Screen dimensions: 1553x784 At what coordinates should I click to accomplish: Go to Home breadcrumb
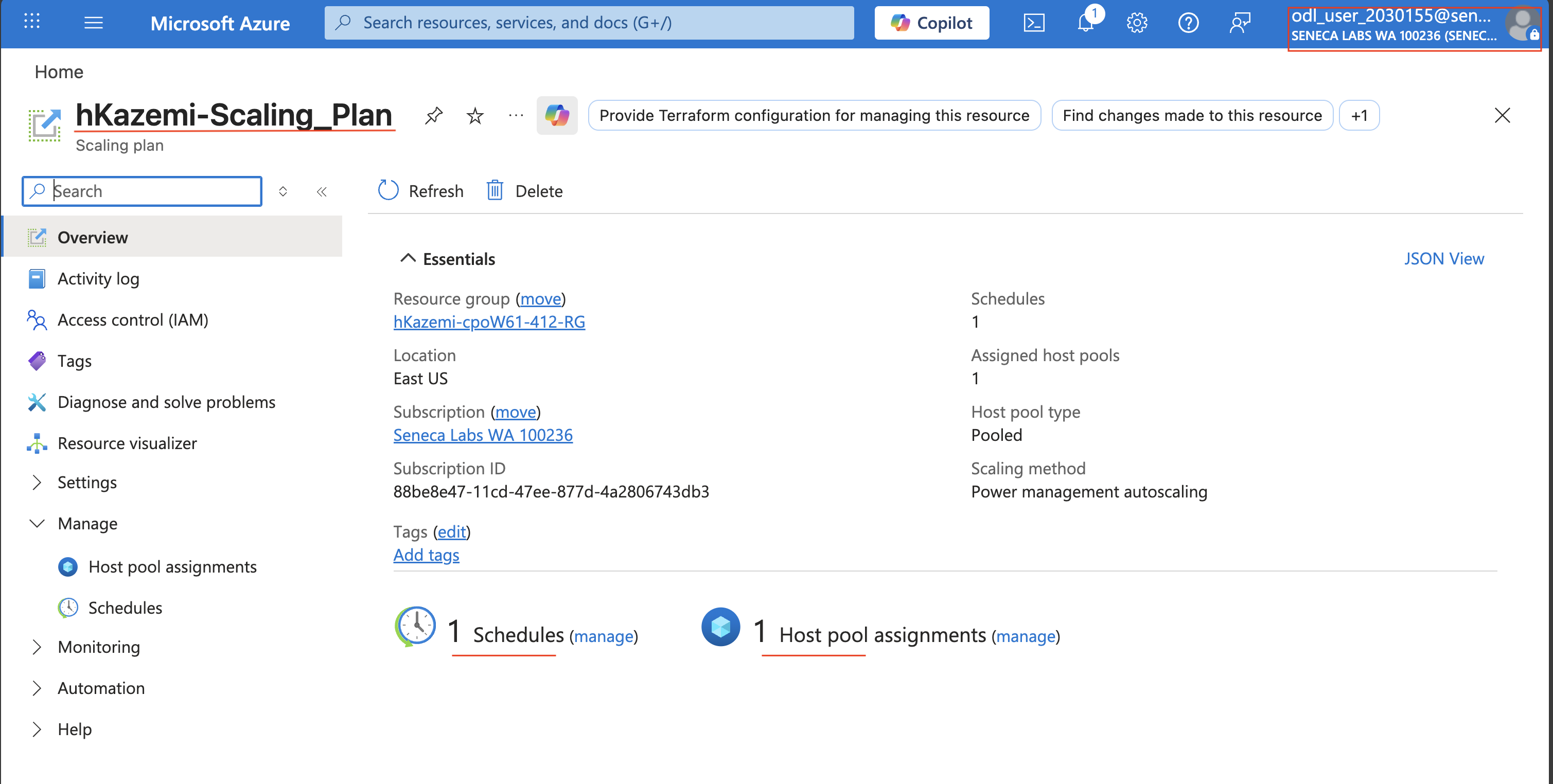(x=59, y=72)
